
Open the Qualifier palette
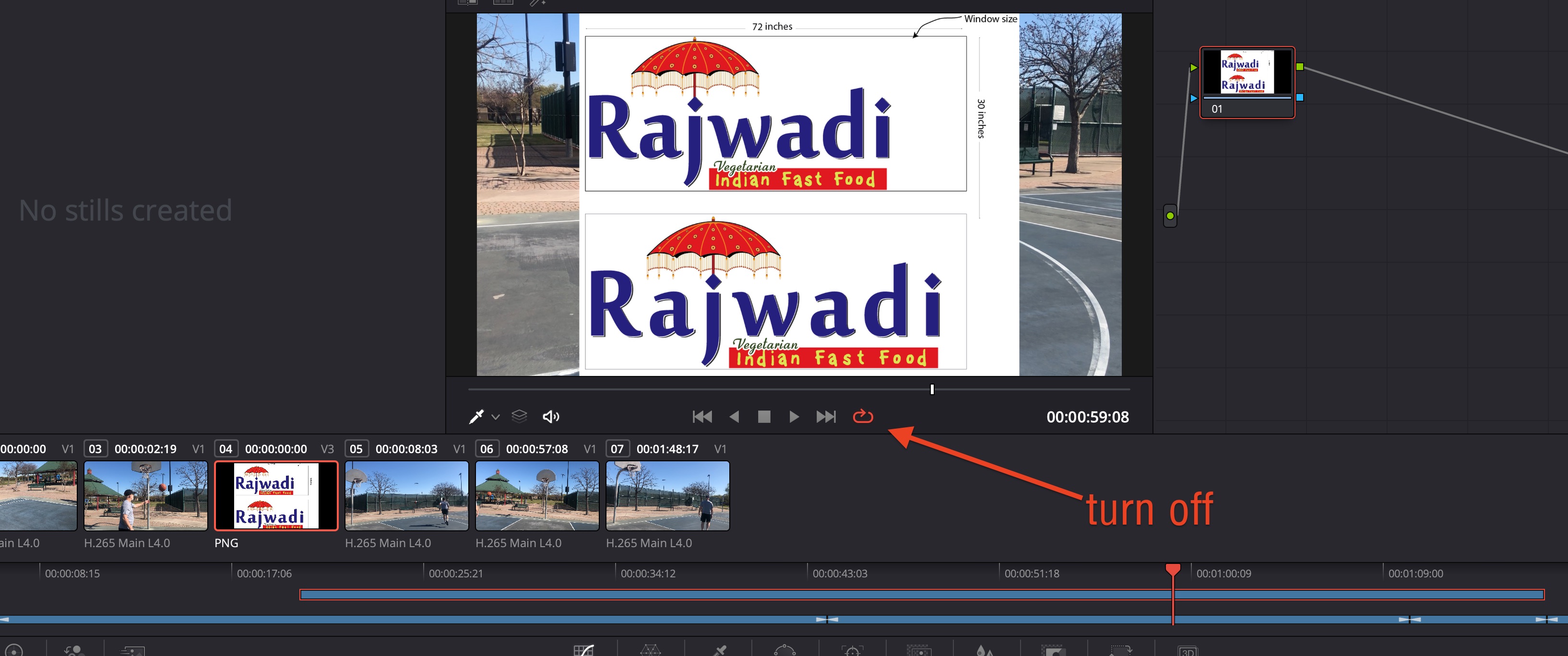[719, 651]
